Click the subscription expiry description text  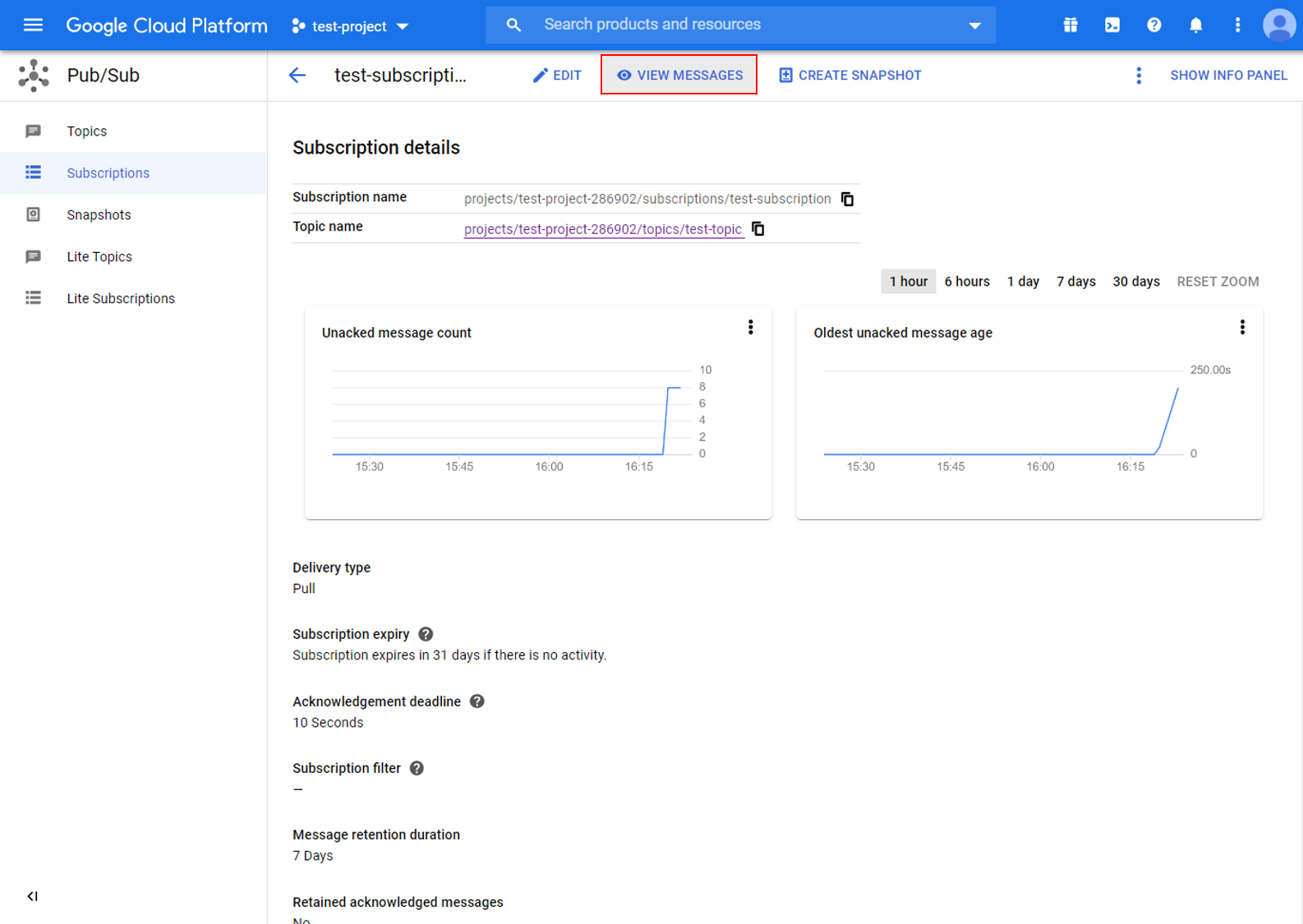point(449,655)
